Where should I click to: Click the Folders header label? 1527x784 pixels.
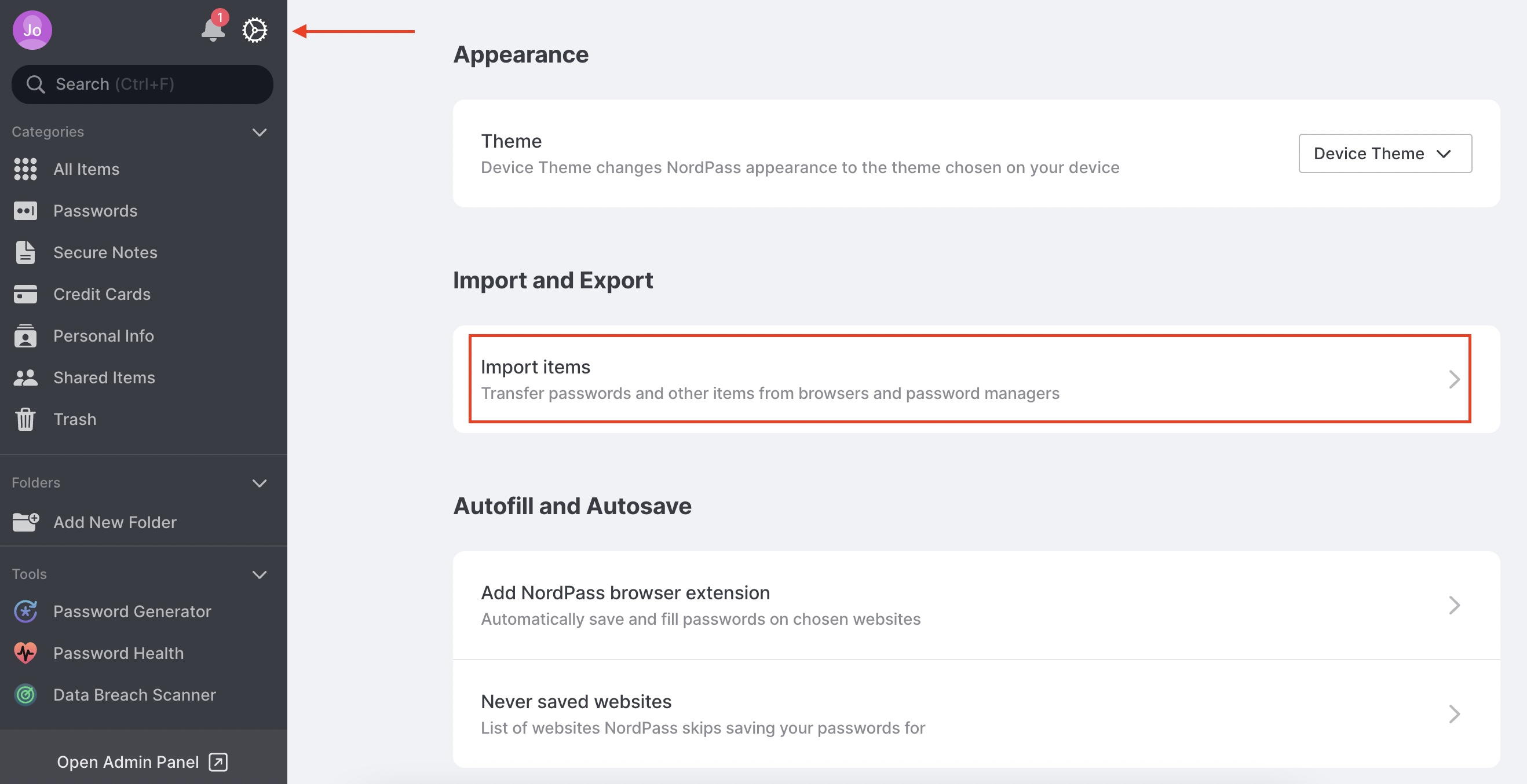coord(35,482)
